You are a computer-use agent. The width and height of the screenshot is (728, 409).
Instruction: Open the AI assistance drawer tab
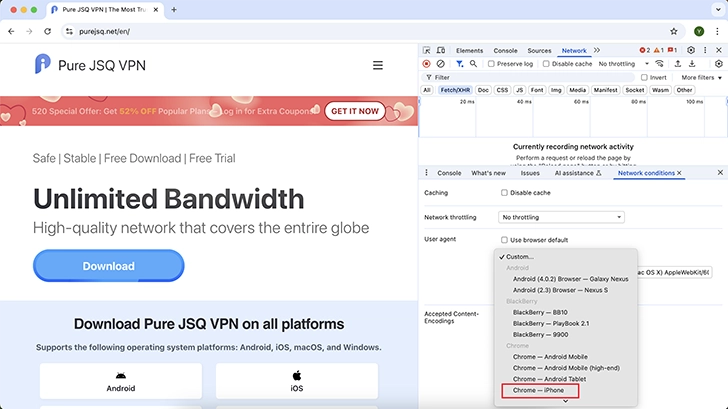click(x=578, y=173)
